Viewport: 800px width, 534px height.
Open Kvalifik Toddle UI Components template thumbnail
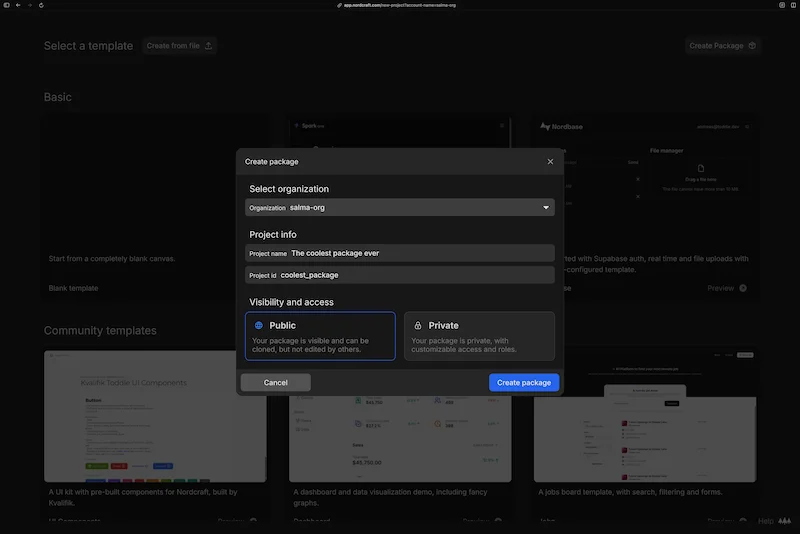tap(155, 416)
